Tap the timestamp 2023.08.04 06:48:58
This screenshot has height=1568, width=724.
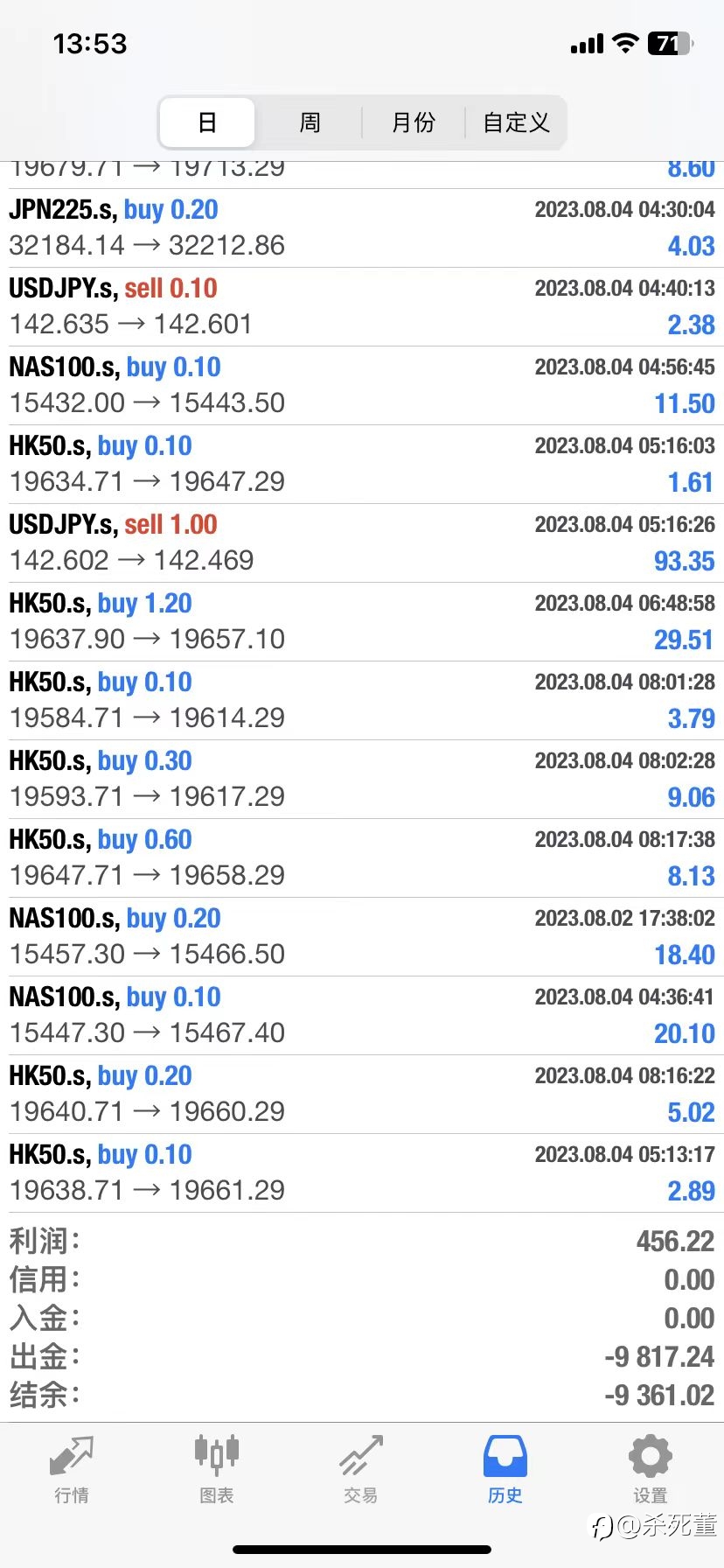pyautogui.click(x=625, y=603)
